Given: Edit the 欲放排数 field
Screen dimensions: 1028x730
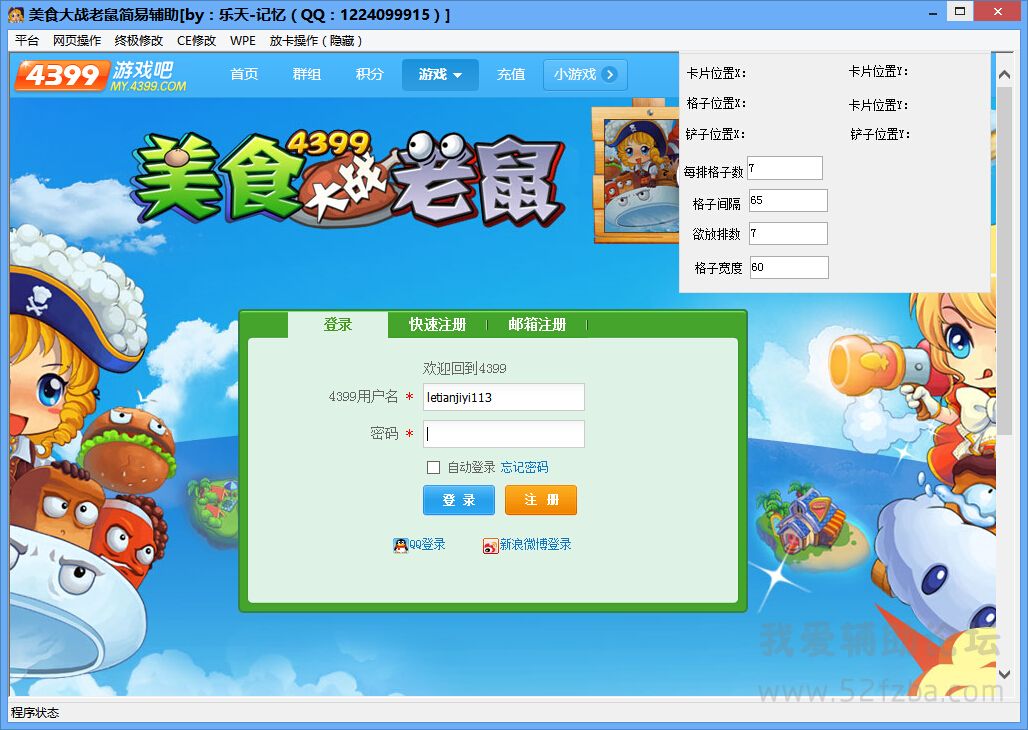Looking at the screenshot, I should pos(788,233).
